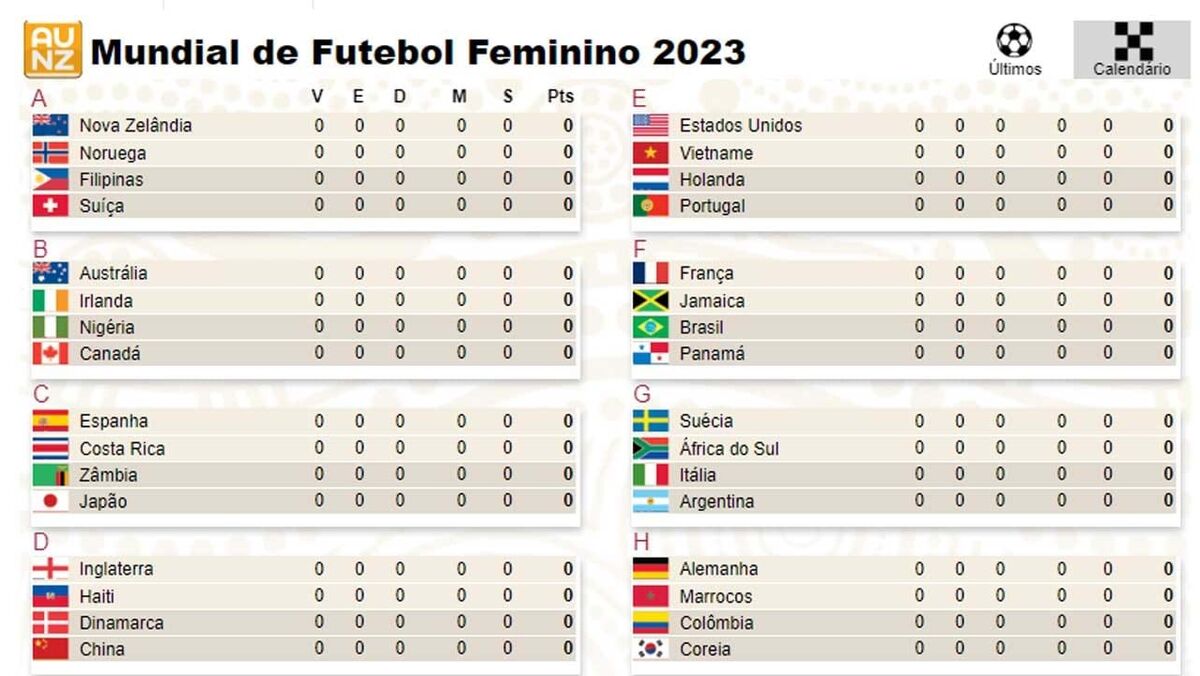Select the Coreia flag icon
Image resolution: width=1200 pixels, height=676 pixels.
[x=650, y=649]
